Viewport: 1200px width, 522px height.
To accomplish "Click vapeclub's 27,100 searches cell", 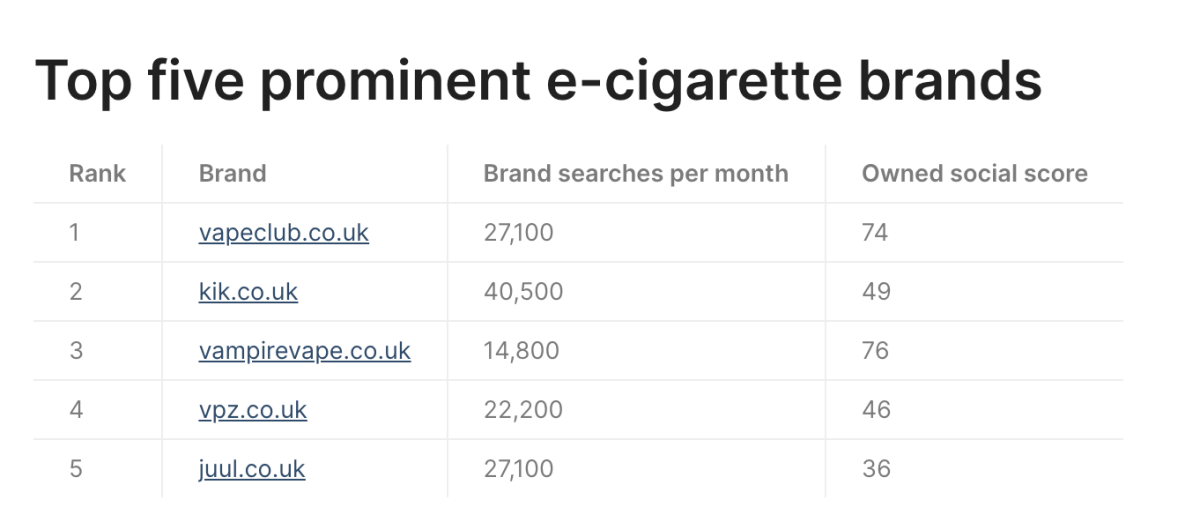I will click(518, 233).
